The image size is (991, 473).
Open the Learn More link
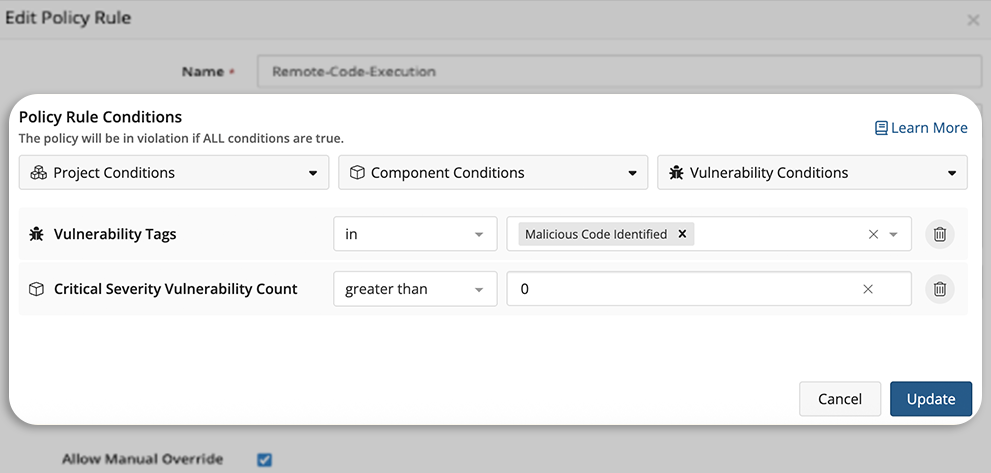click(929, 128)
